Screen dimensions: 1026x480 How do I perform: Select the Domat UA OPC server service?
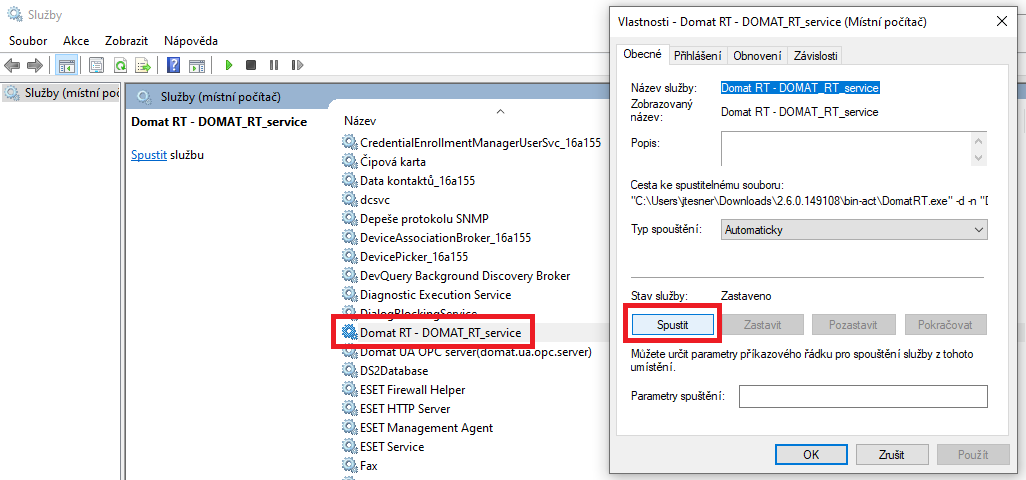point(476,352)
